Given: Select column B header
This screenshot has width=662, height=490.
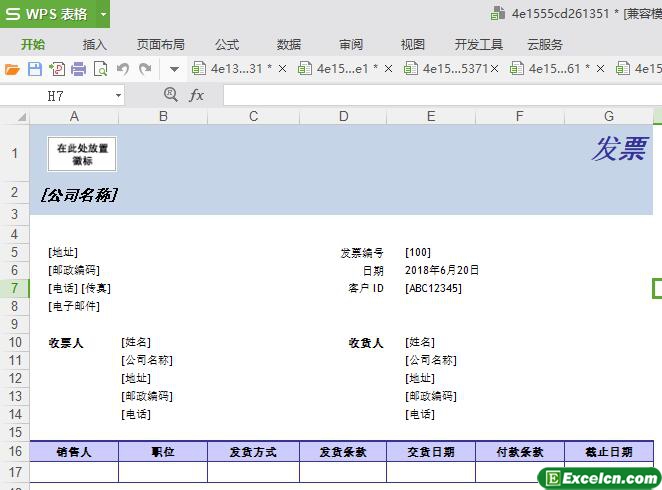Looking at the screenshot, I should coord(163,116).
